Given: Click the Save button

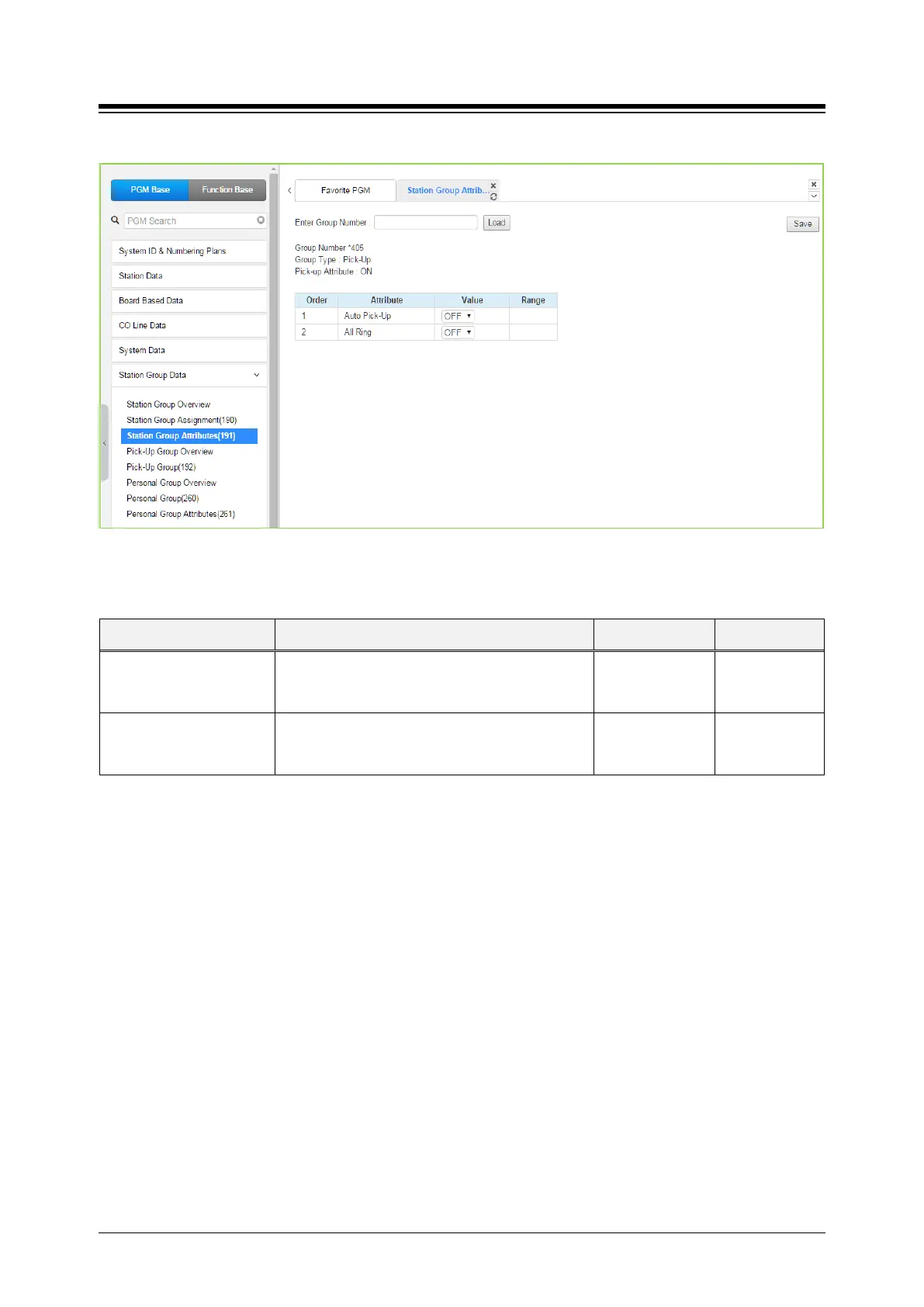Looking at the screenshot, I should point(803,224).
